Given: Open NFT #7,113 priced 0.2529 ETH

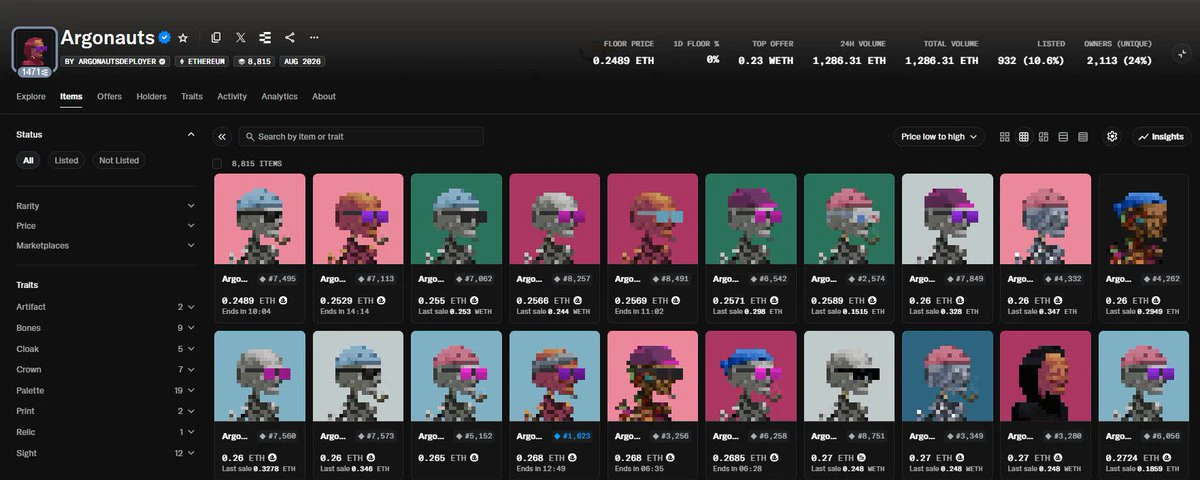Looking at the screenshot, I should (x=358, y=247).
